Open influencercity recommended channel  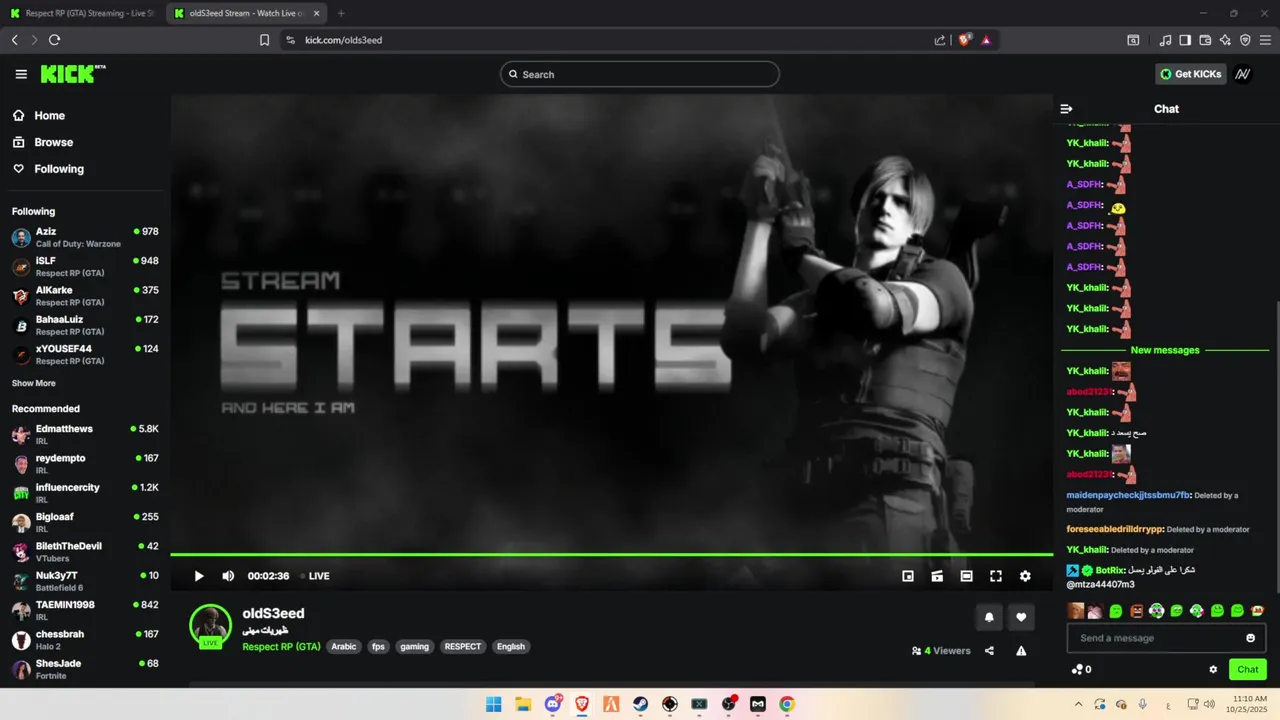point(85,493)
